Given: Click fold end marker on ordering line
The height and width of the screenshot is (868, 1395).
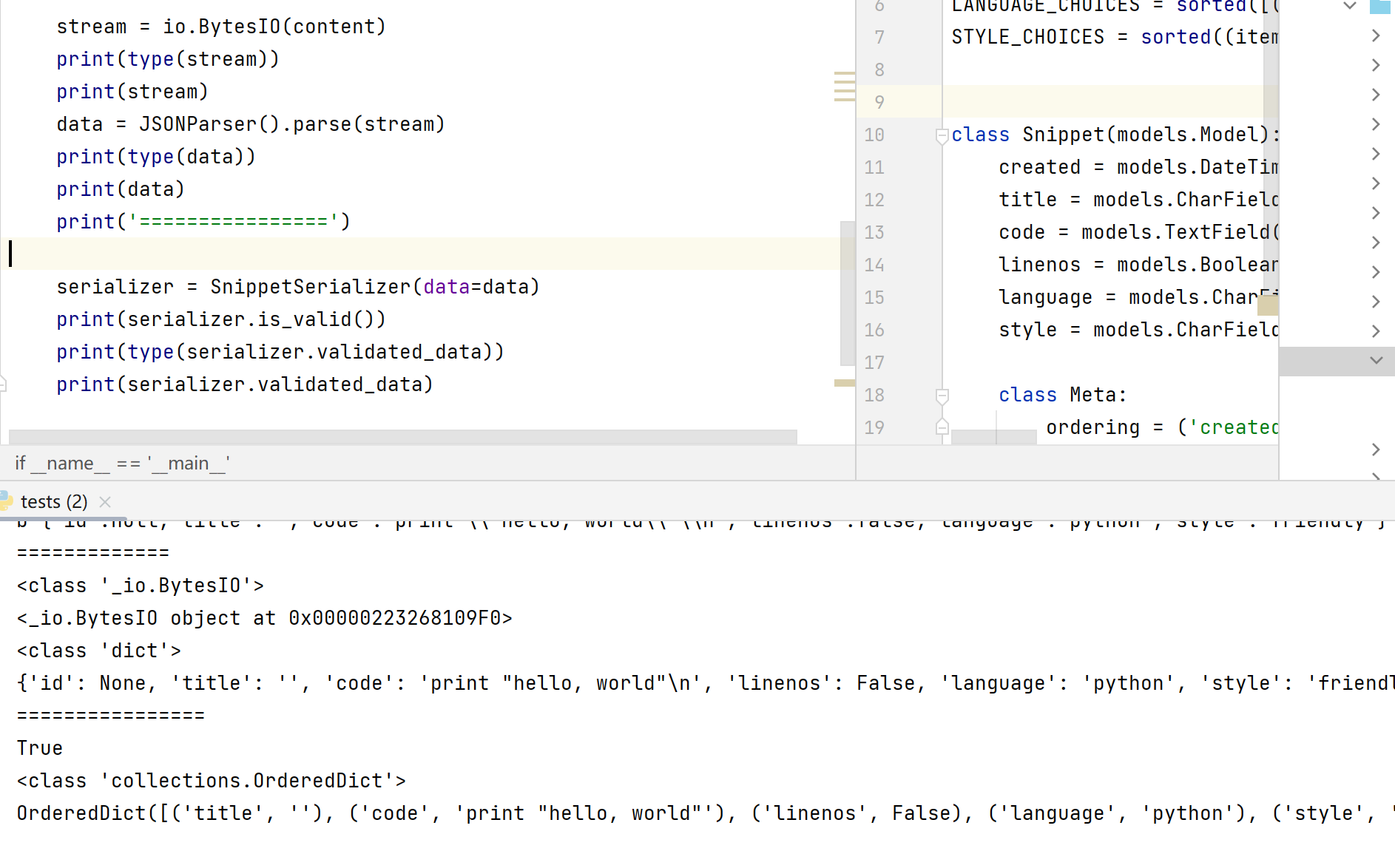Looking at the screenshot, I should tap(942, 427).
